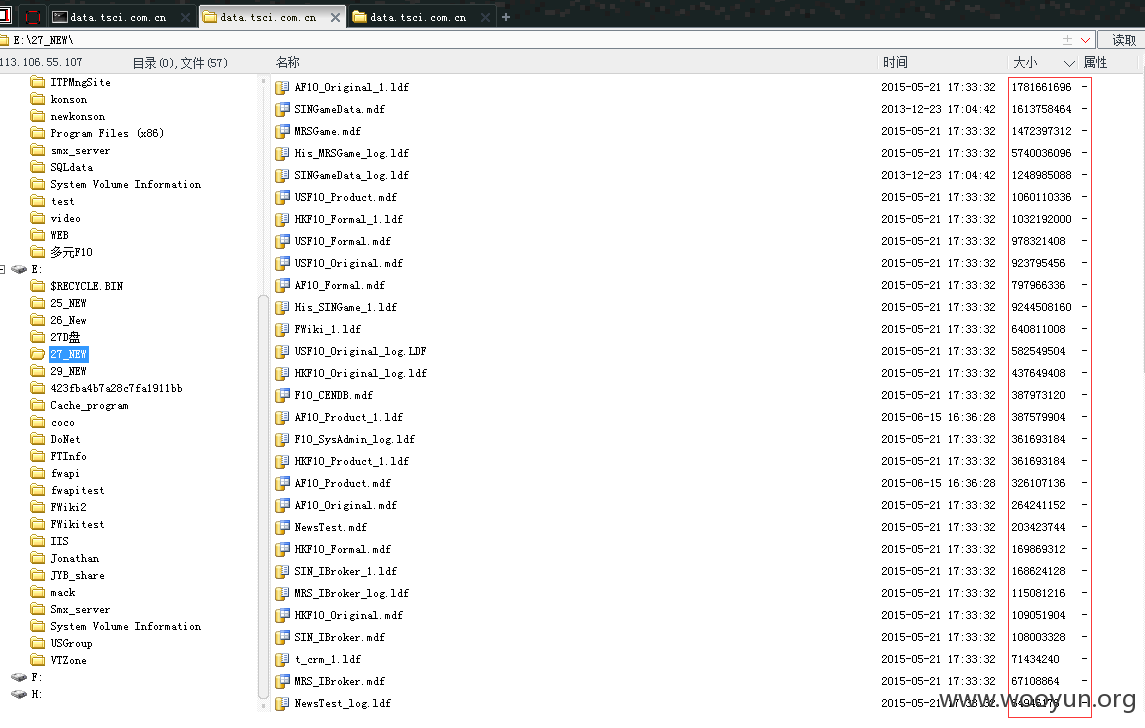This screenshot has height=728, width=1145.
Task: Click the SQLdata folder icon
Action: click(x=38, y=167)
